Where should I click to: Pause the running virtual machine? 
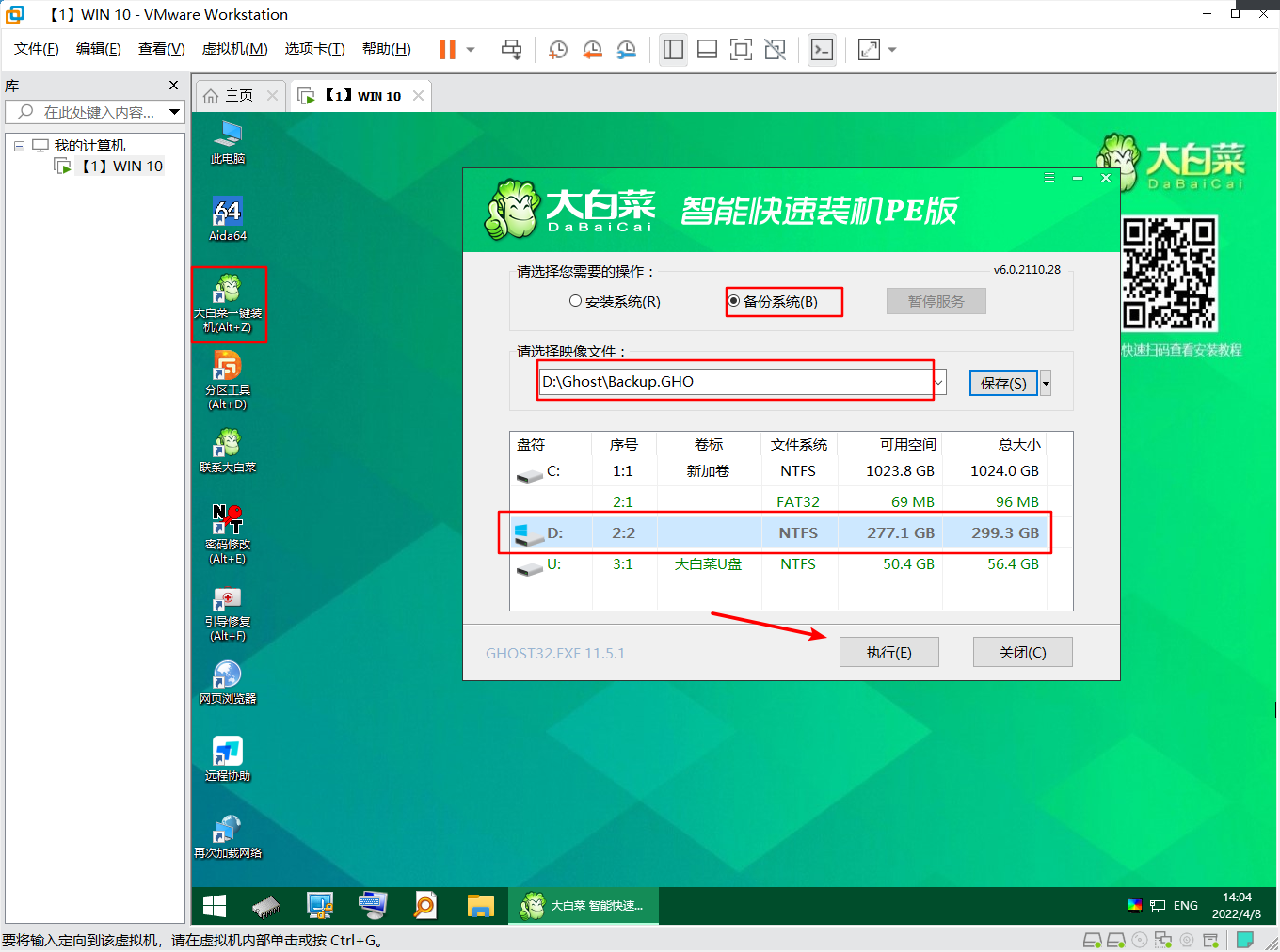coord(447,49)
